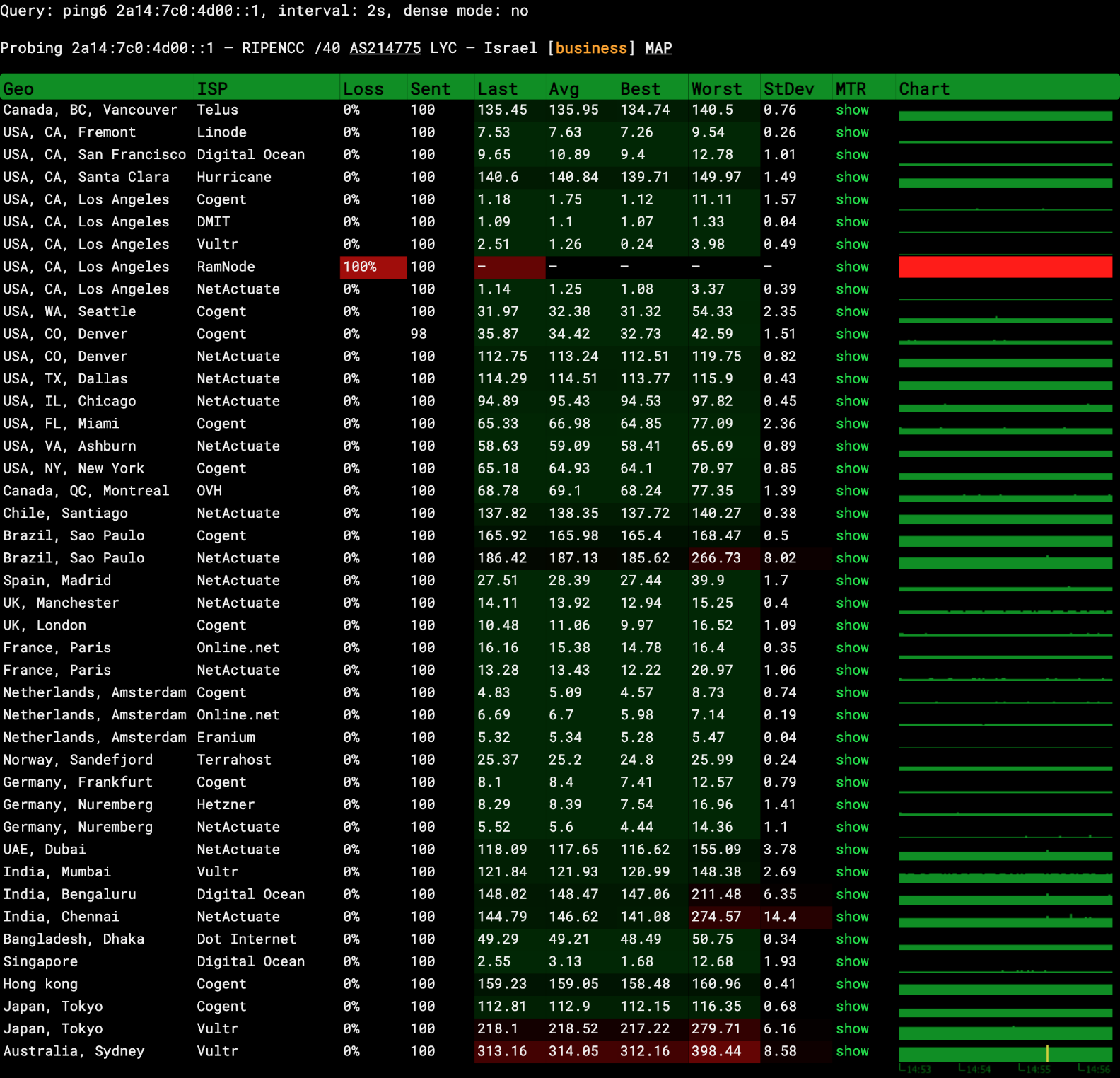Click the 'Dot Internet' ISP cell
Image resolution: width=1120 pixels, height=1078 pixels.
point(247,939)
